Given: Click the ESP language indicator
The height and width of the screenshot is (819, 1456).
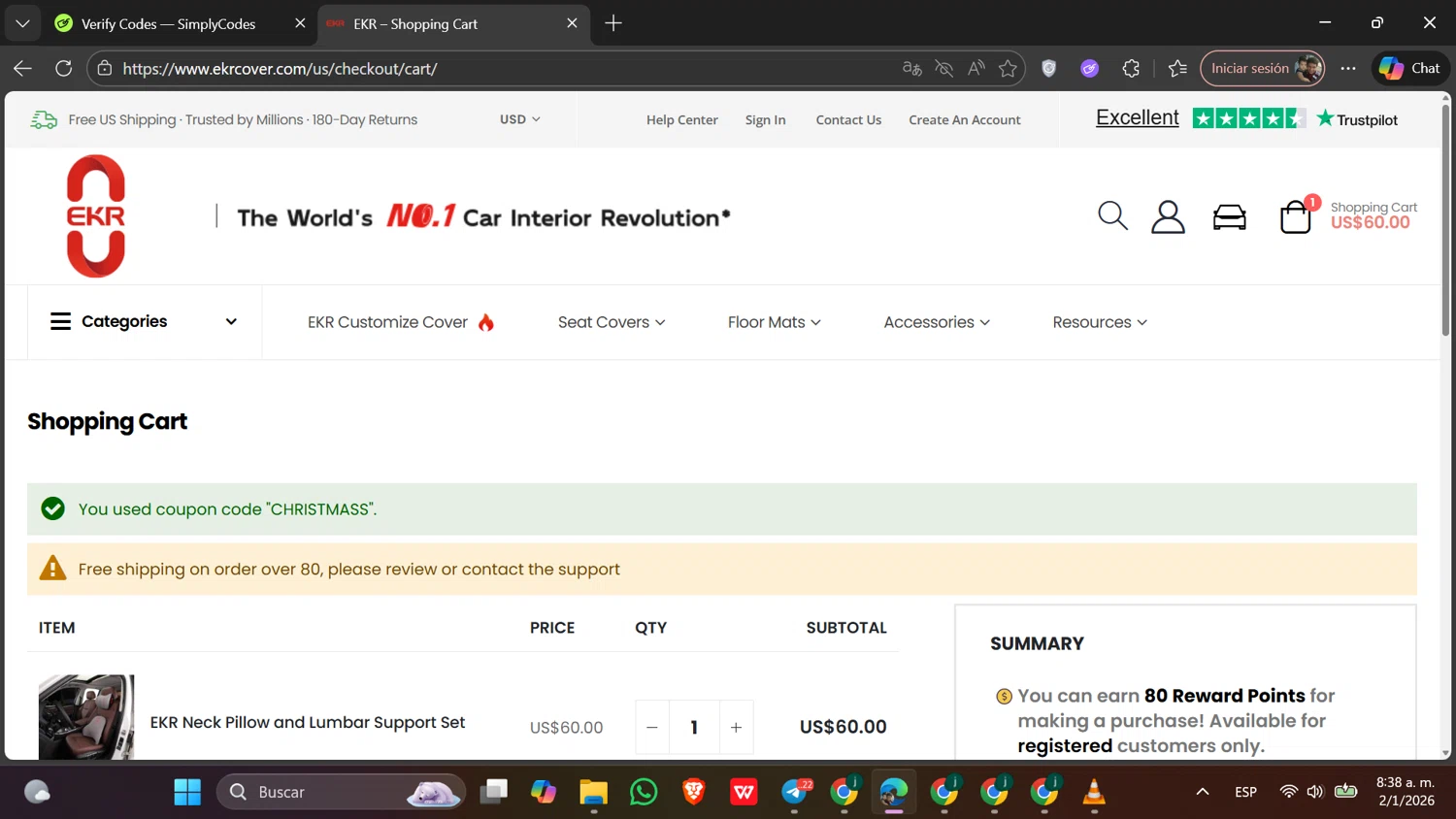Looking at the screenshot, I should (x=1245, y=792).
